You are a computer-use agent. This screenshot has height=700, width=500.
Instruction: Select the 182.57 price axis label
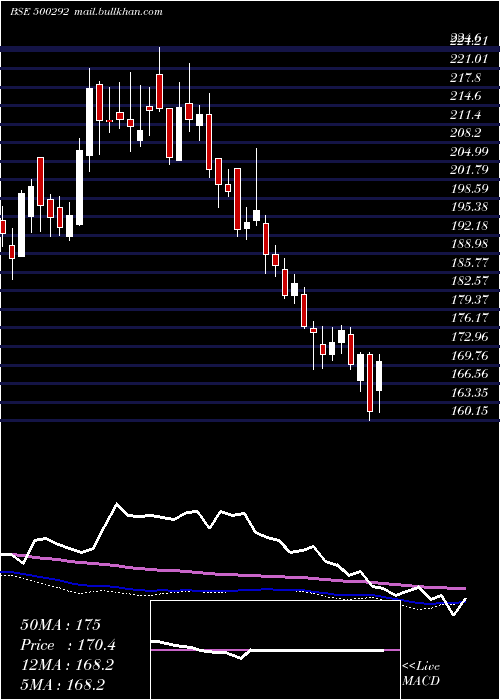click(469, 282)
